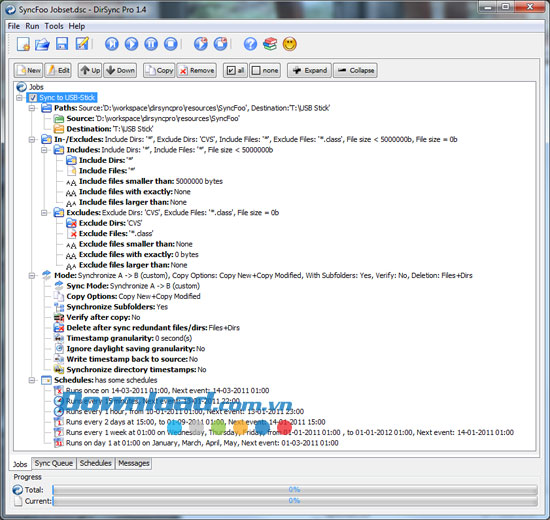
Task: Click the Total progress icon
Action: pos(18,490)
